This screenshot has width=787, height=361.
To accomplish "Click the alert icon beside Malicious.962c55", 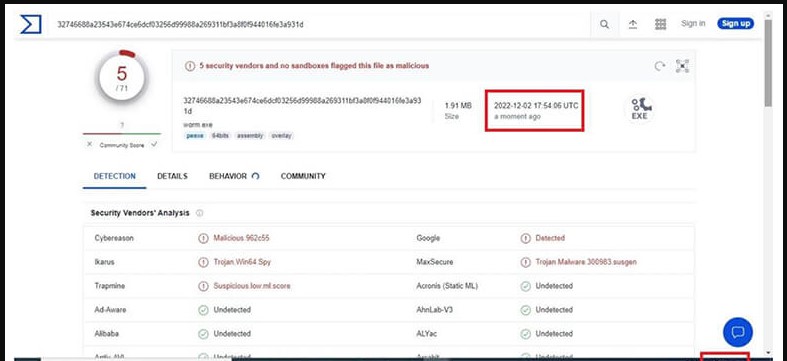I will tap(203, 238).
